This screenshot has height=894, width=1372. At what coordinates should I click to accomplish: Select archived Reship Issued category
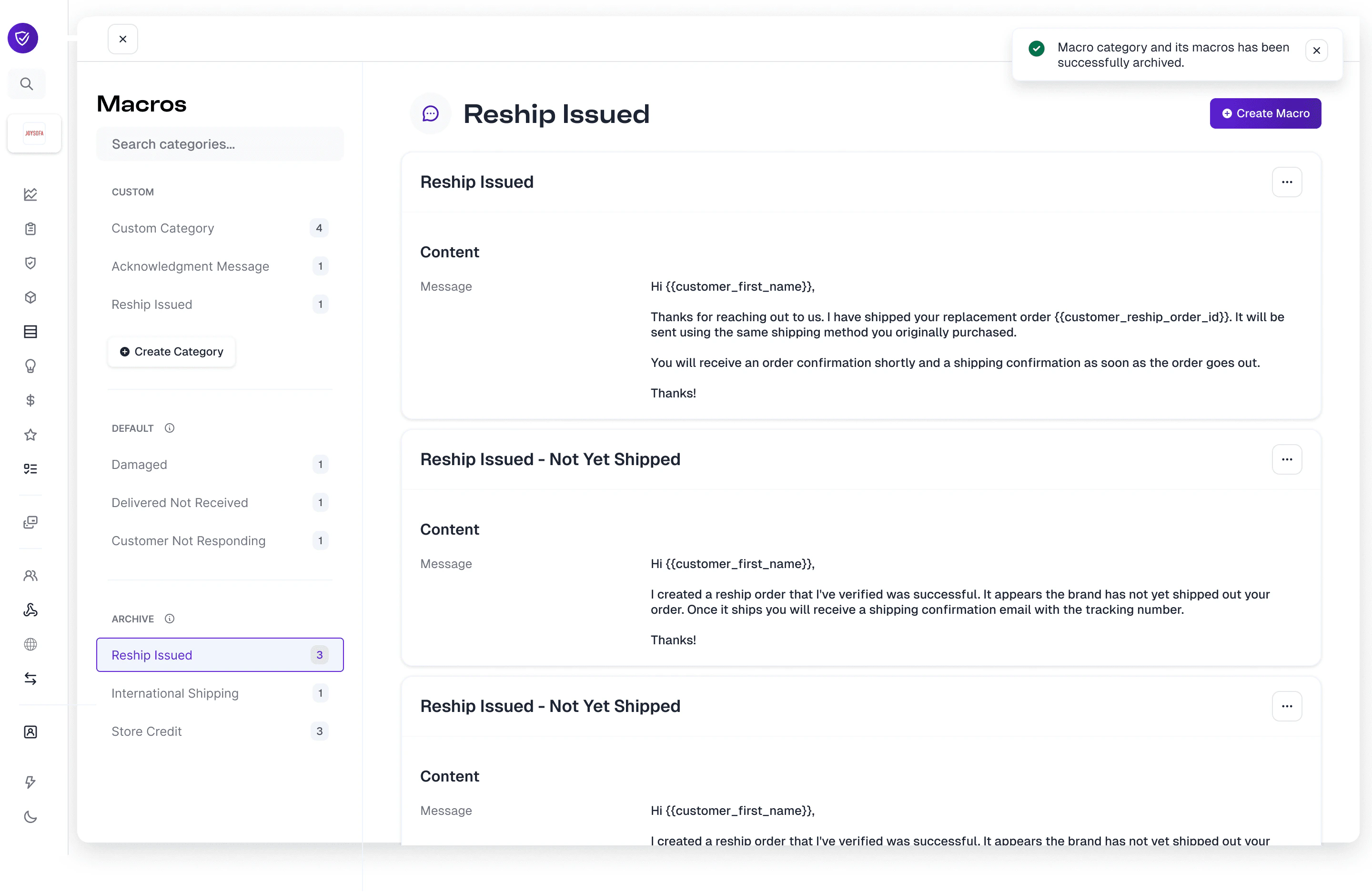coord(220,655)
